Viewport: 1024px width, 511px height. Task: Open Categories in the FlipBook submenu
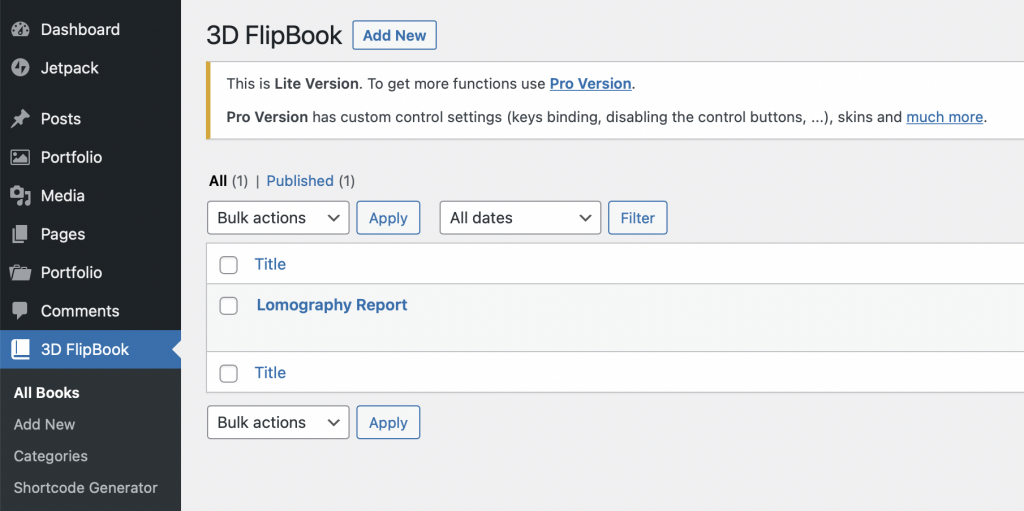point(51,456)
